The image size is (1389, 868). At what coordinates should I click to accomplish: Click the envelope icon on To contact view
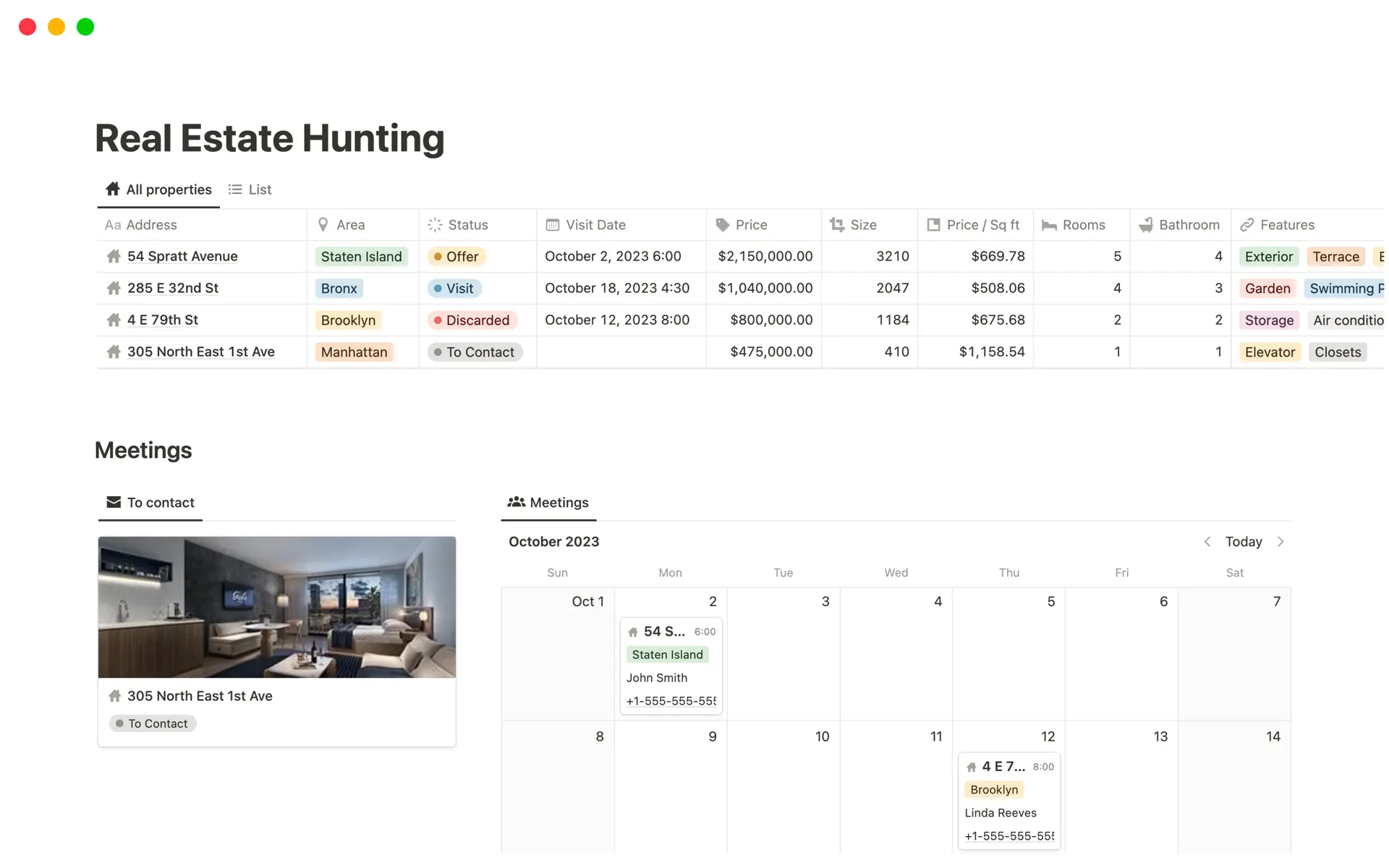(x=114, y=502)
